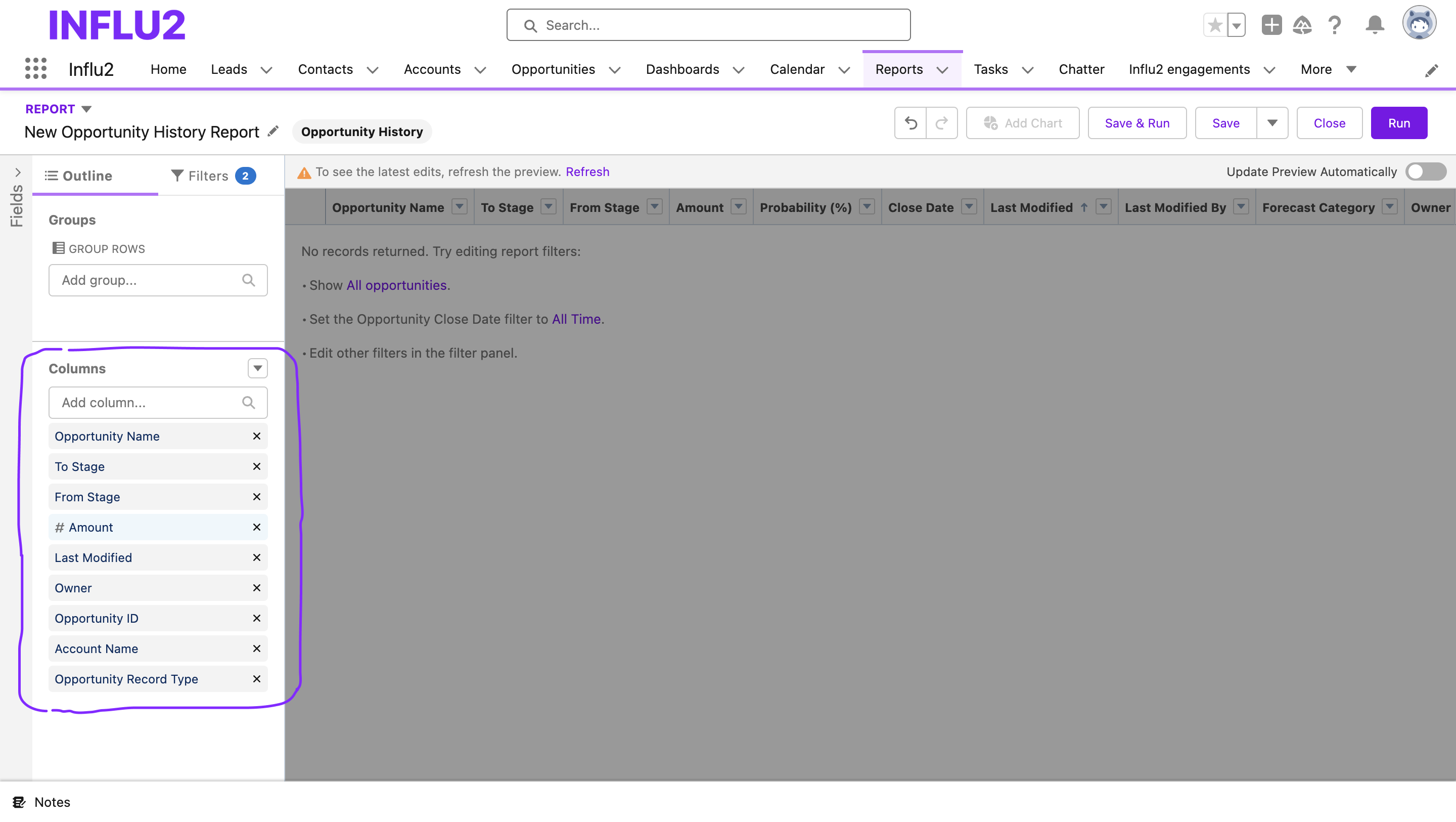Switch to the Filters tab
The image size is (1456, 822).
point(214,176)
